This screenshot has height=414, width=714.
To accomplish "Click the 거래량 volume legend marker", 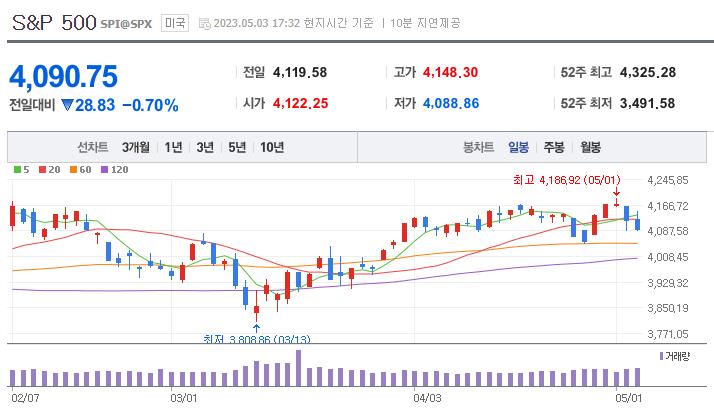I will click(x=661, y=356).
